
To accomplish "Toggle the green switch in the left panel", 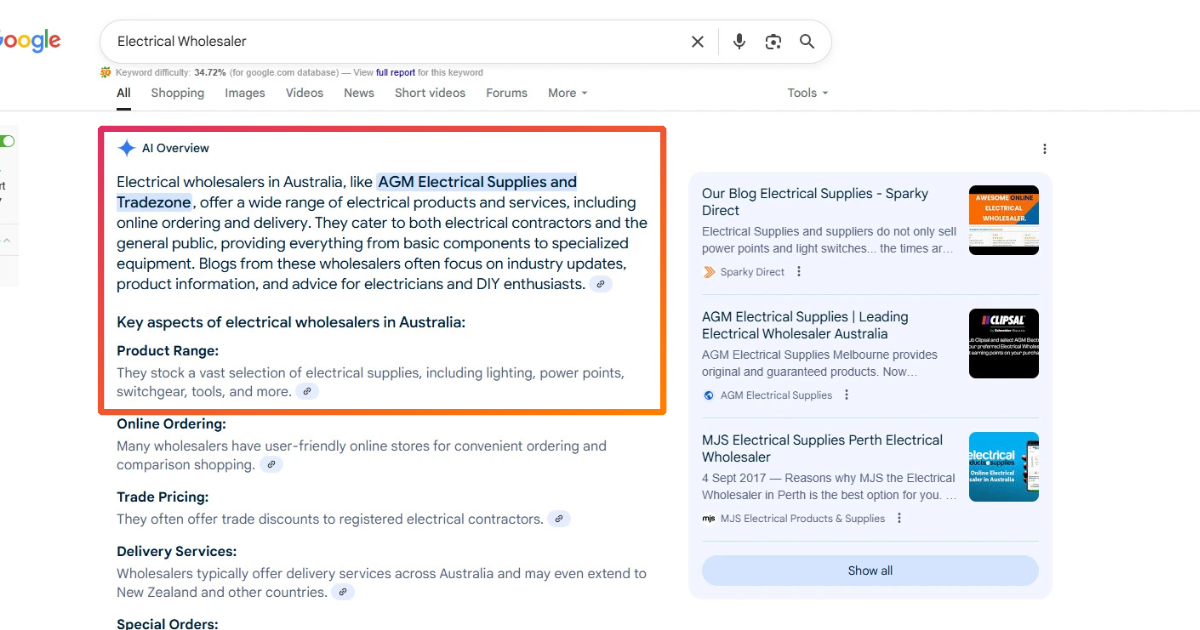I will coord(8,141).
